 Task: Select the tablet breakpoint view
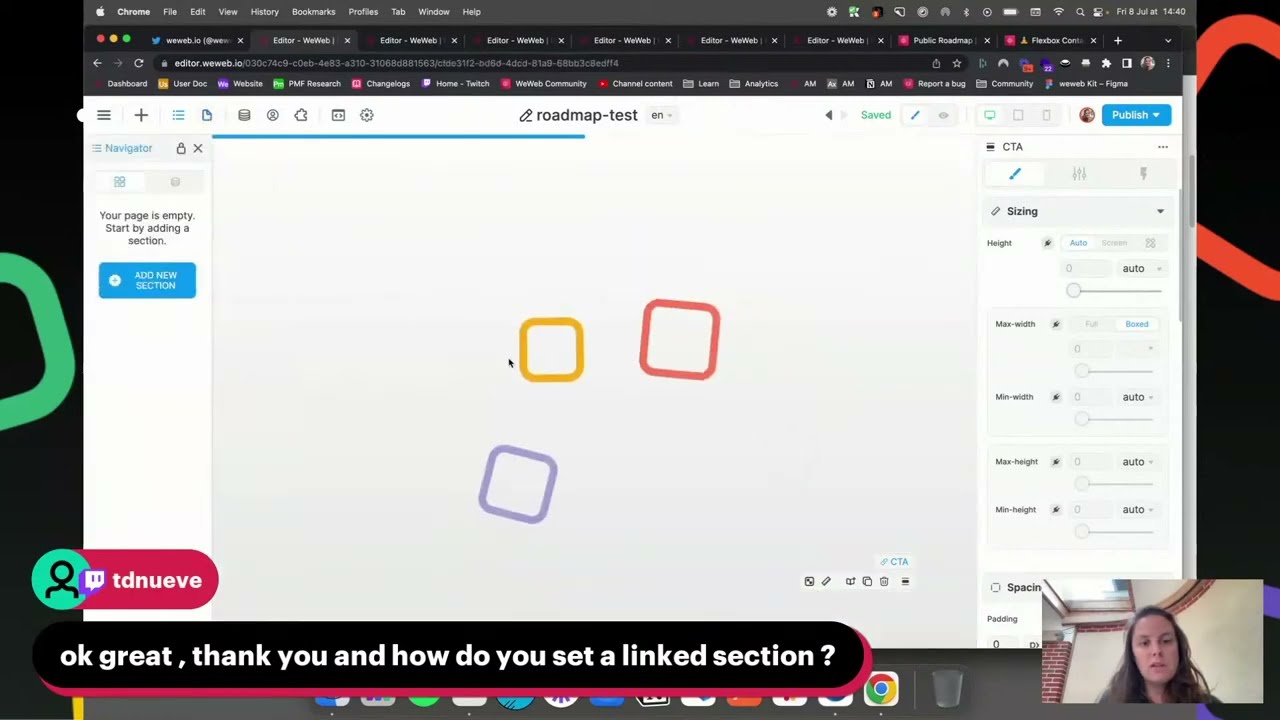coord(1018,115)
